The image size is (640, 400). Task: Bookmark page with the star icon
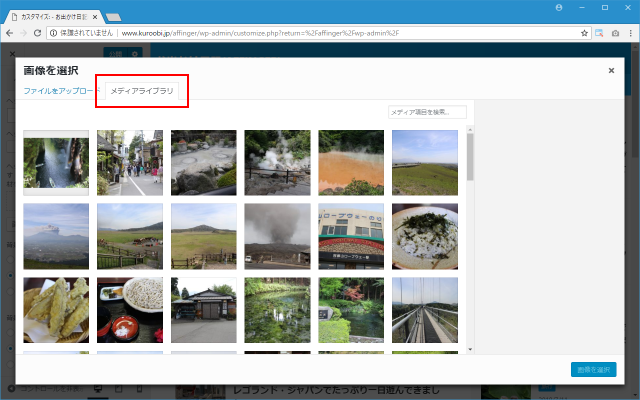click(583, 33)
